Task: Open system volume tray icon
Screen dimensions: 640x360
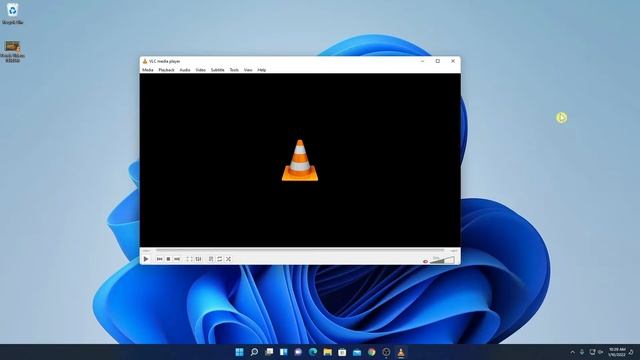Action: [x=600, y=352]
